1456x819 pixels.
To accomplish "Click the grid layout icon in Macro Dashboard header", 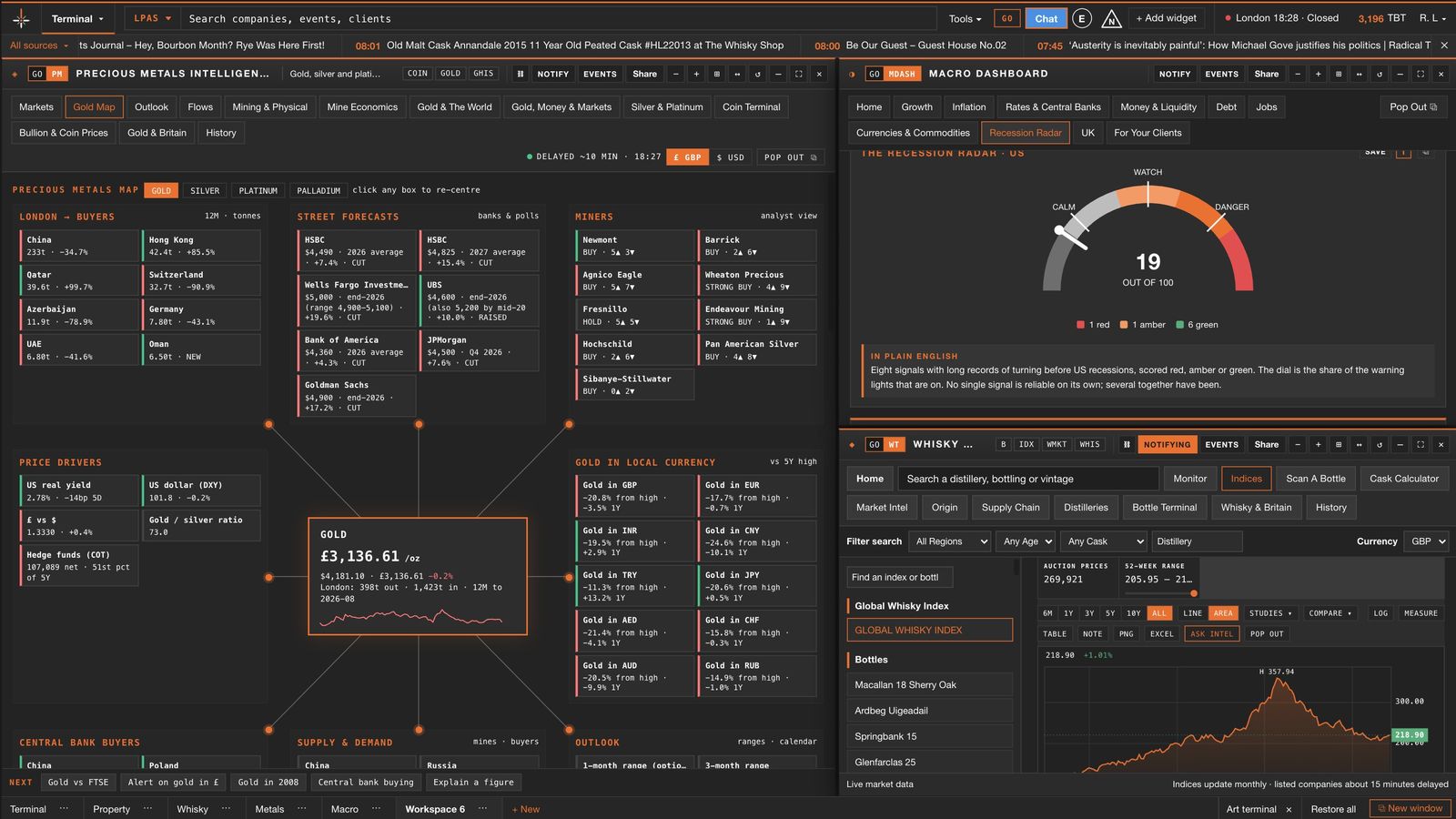I will tap(1339, 74).
